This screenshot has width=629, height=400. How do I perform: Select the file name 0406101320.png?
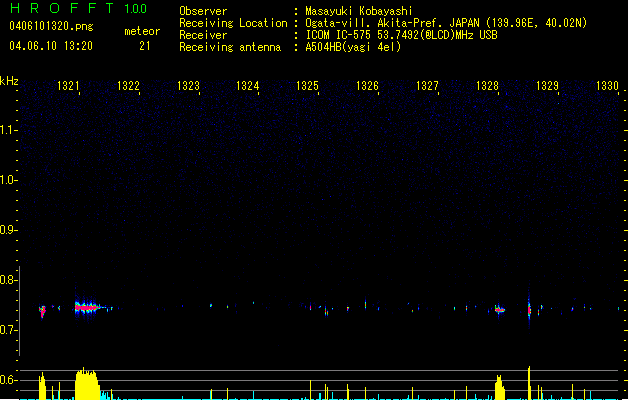coord(51,26)
